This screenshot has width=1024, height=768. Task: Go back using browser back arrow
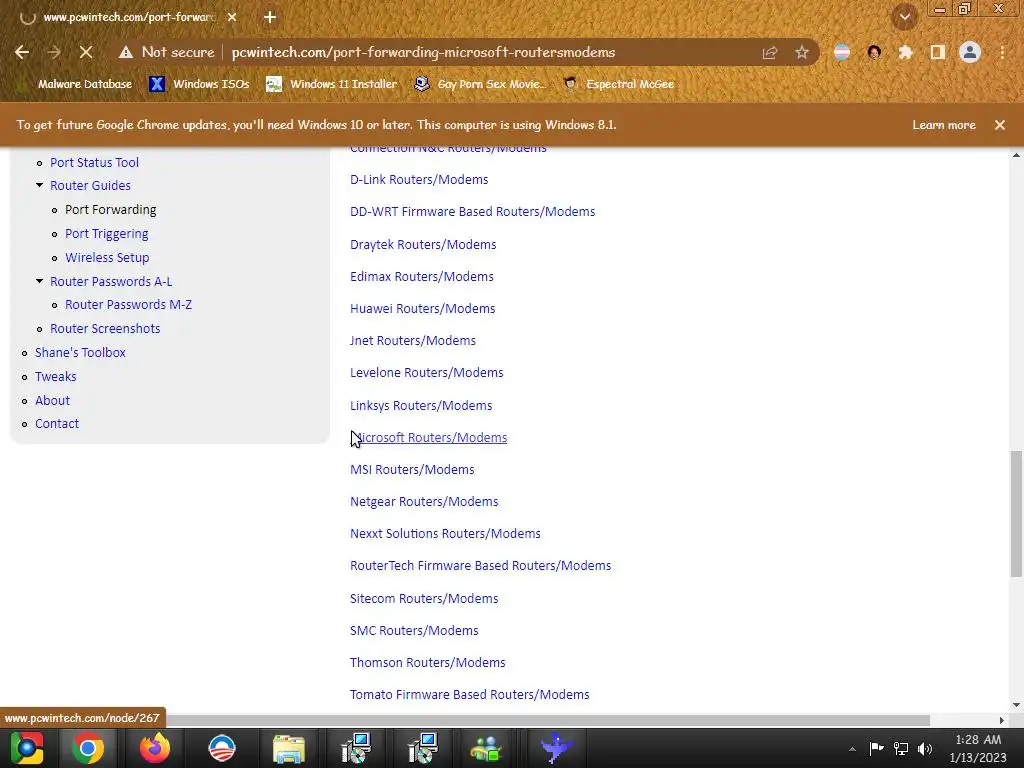(22, 52)
